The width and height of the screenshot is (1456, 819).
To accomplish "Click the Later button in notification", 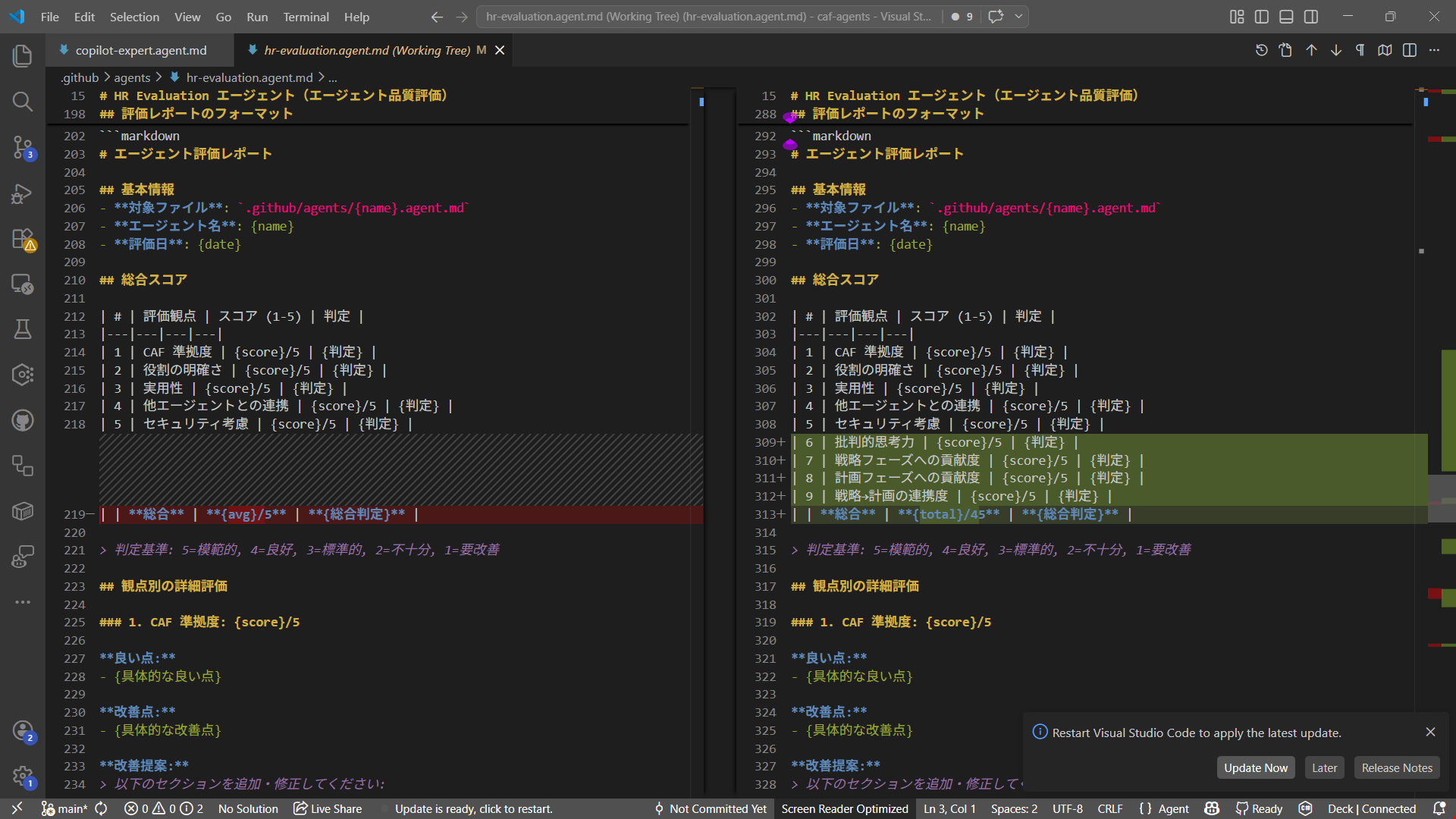I will [x=1324, y=767].
